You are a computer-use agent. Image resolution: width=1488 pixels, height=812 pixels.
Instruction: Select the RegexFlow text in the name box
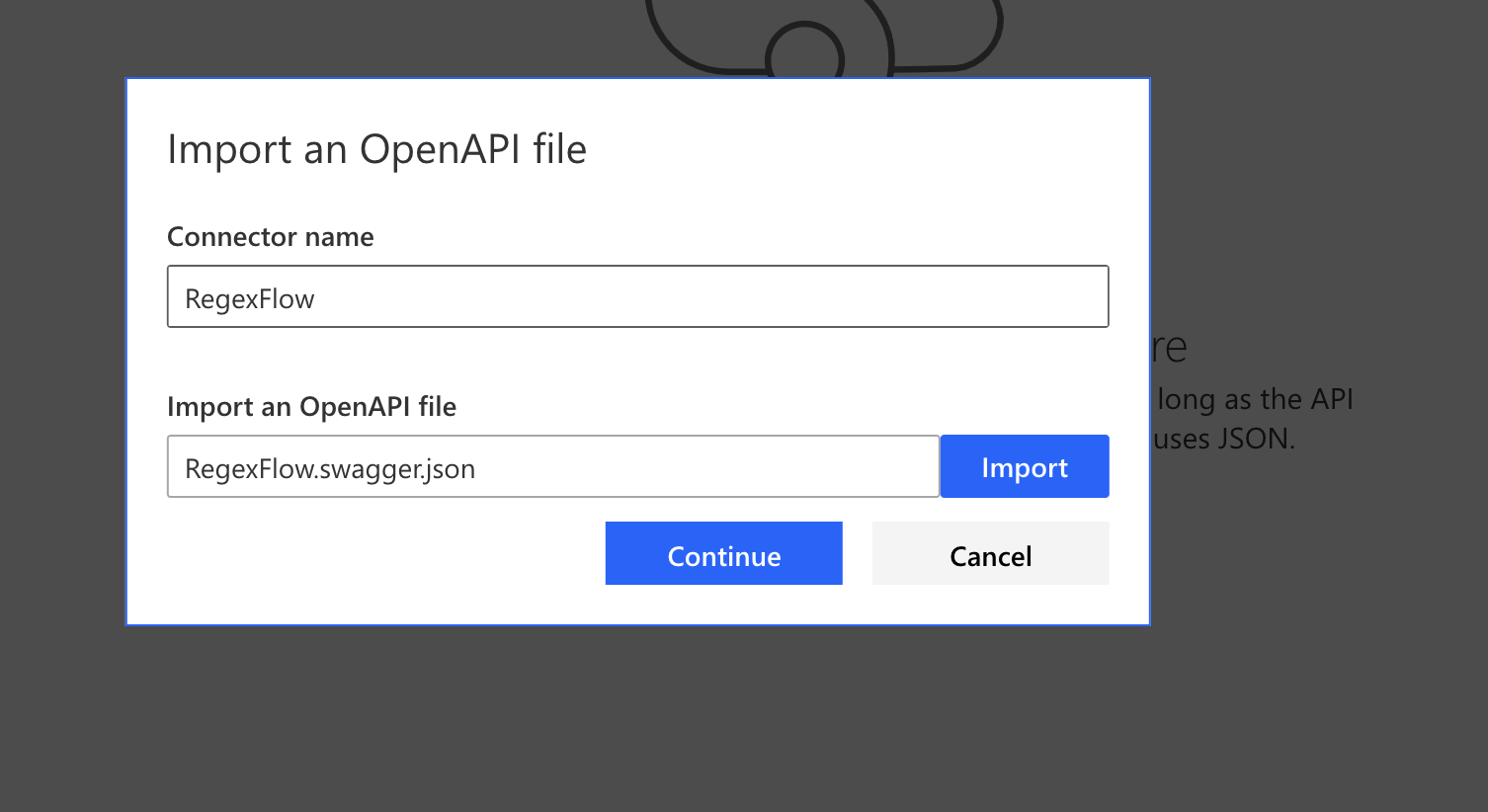pyautogui.click(x=249, y=298)
